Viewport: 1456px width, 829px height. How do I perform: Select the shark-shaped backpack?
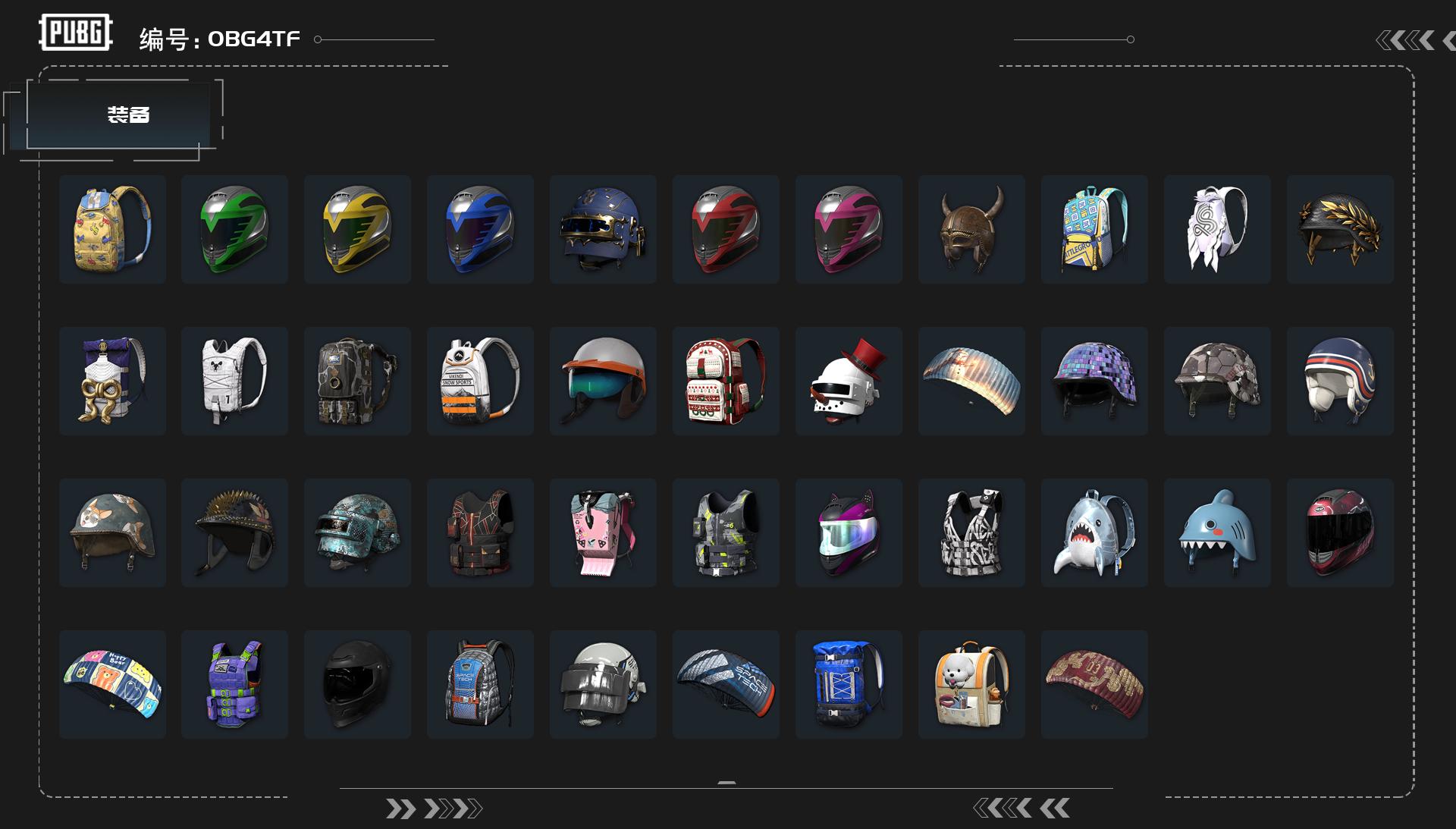(x=1094, y=532)
